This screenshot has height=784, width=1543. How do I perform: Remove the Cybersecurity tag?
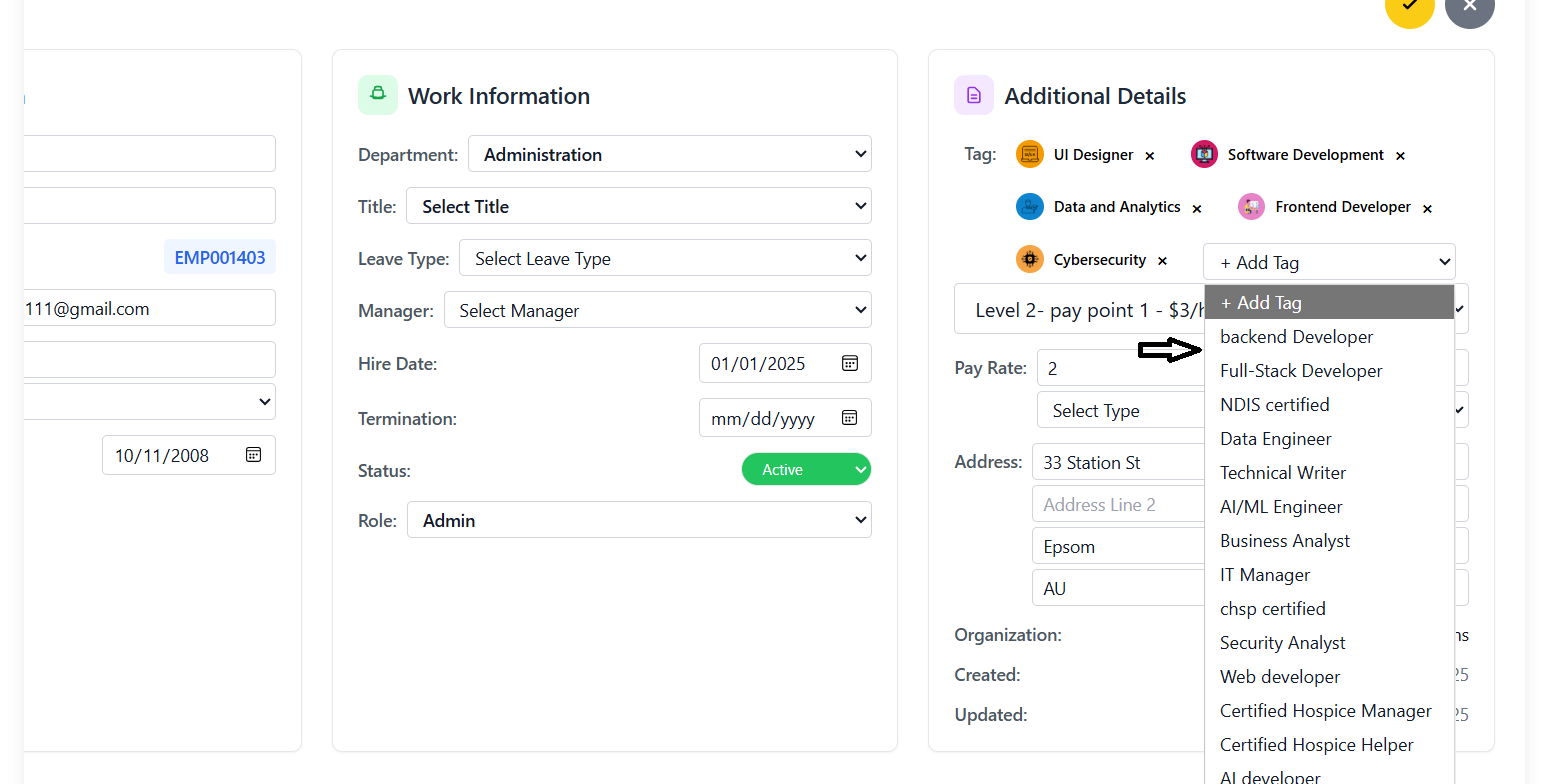tap(1162, 261)
